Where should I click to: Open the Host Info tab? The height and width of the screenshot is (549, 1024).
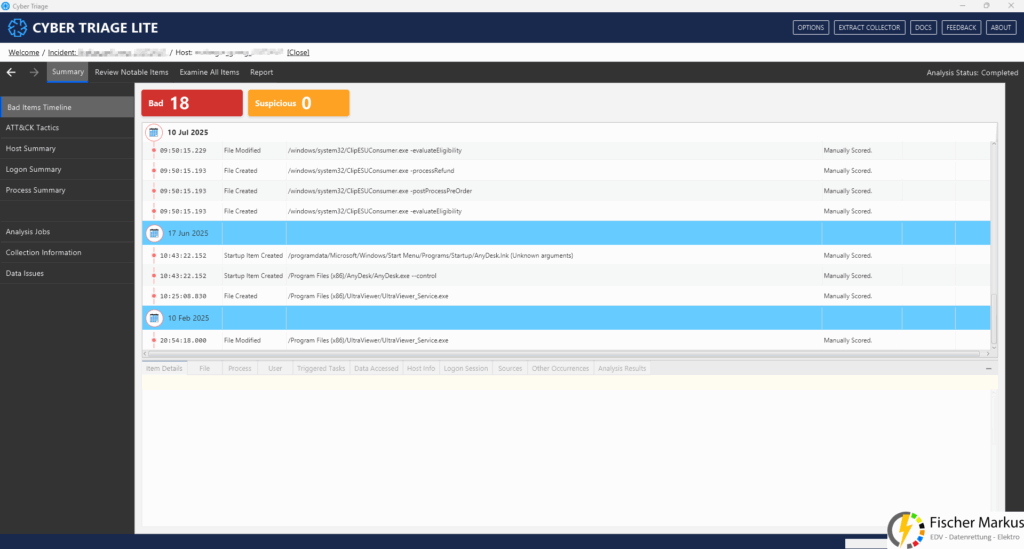[421, 369]
